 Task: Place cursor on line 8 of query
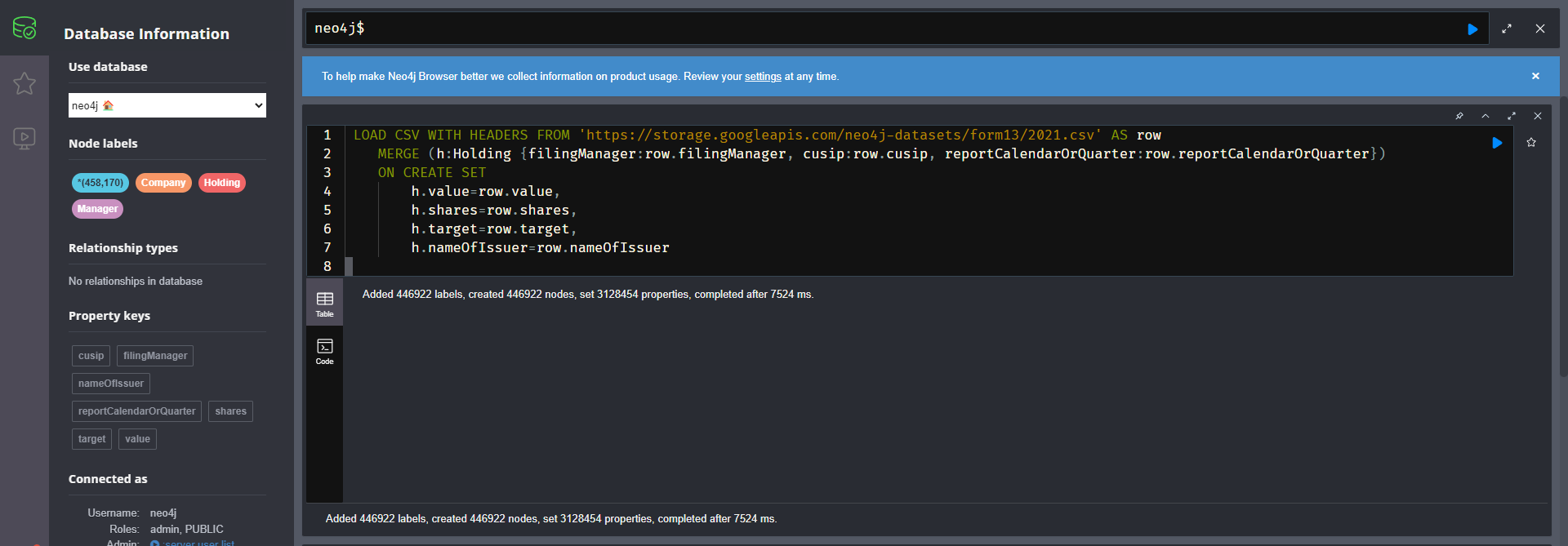pos(929,267)
